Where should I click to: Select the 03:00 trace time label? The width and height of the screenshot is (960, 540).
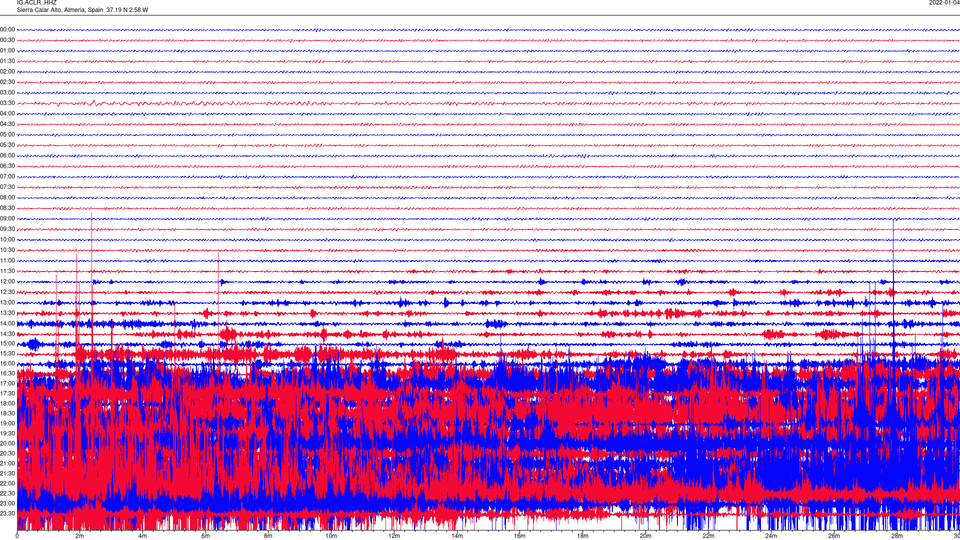click(7, 92)
